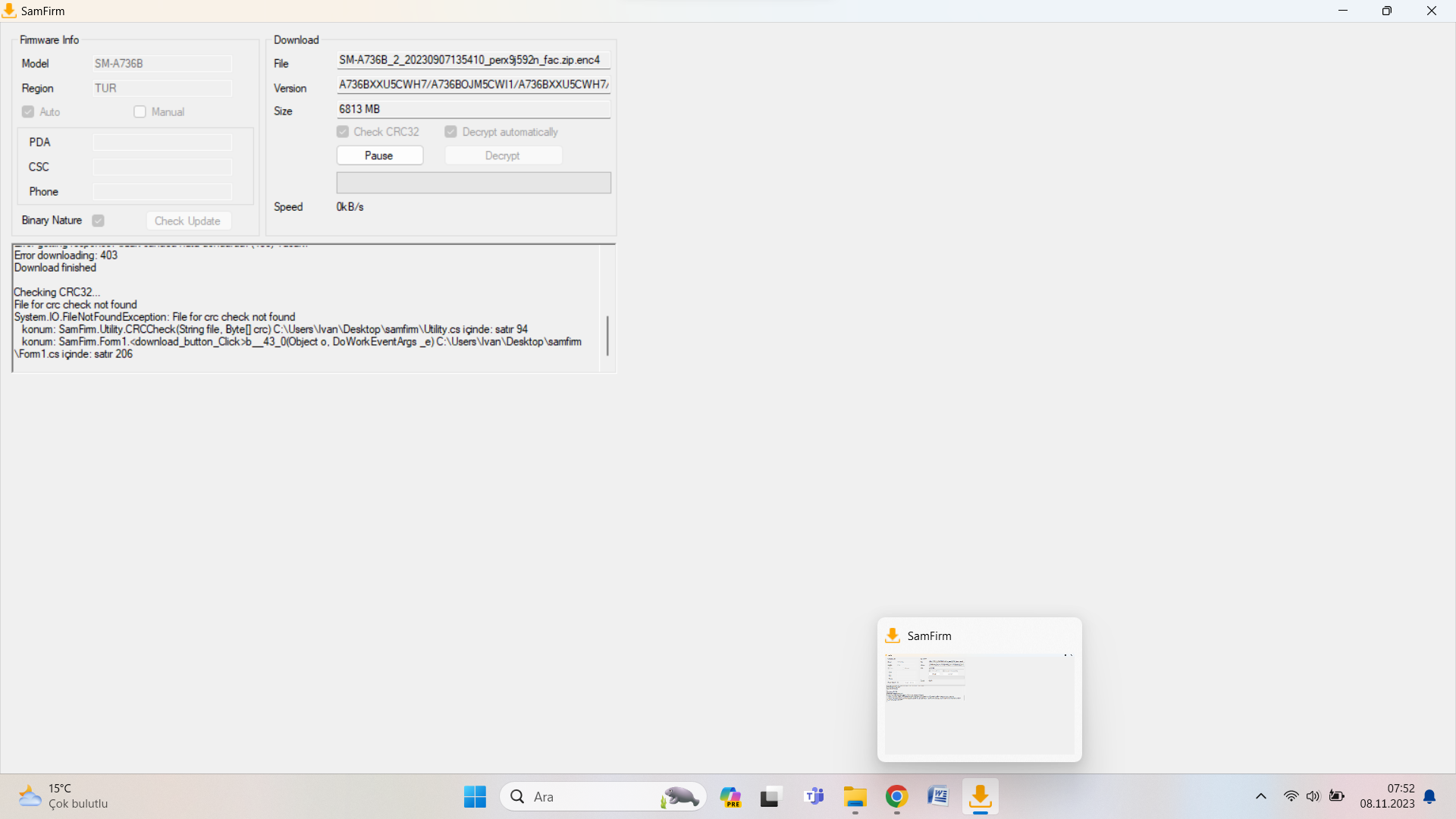Click the CSC input field
Image resolution: width=1456 pixels, height=819 pixels.
tap(162, 167)
